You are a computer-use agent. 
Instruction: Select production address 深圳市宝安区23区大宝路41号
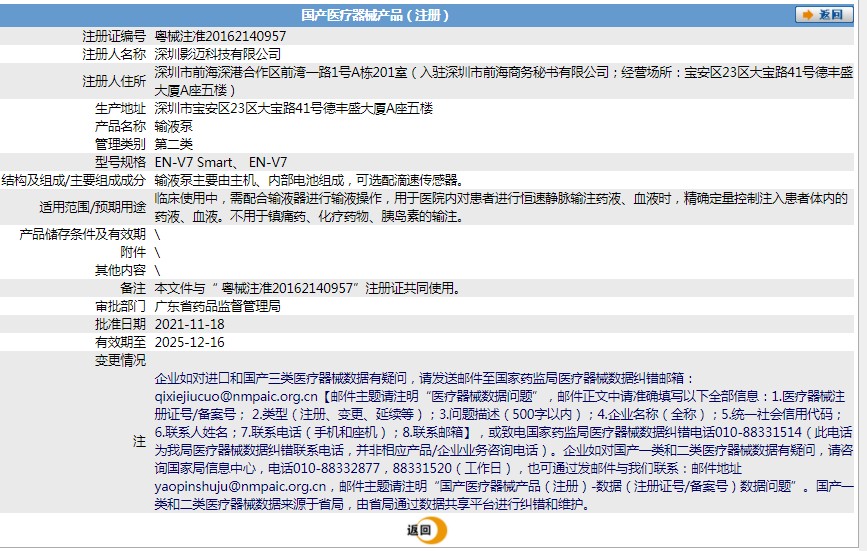294,108
